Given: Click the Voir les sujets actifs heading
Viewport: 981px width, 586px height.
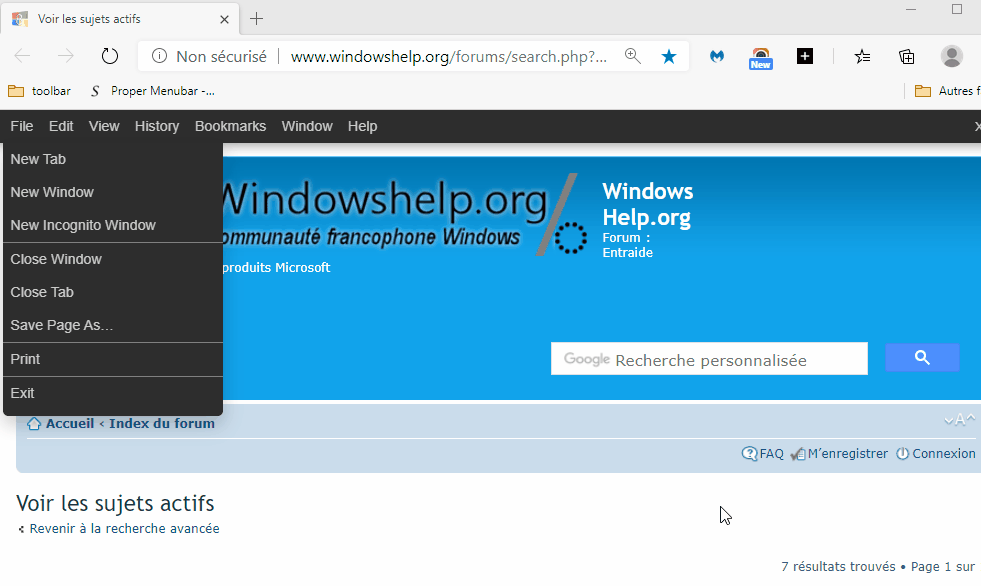Looking at the screenshot, I should pyautogui.click(x=115, y=503).
